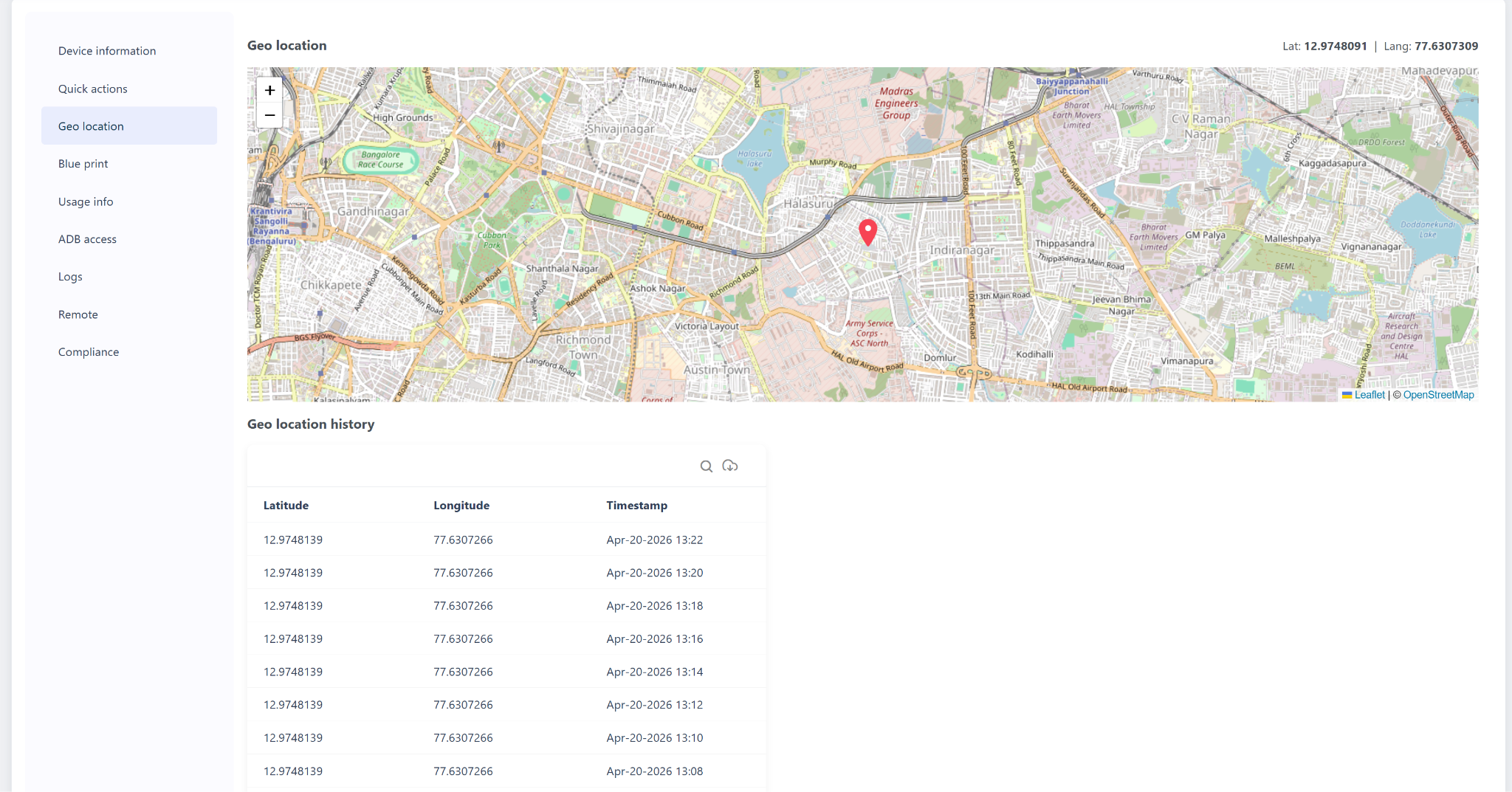The height and width of the screenshot is (792, 1512).
Task: Go to Blue print section
Action: click(129, 164)
